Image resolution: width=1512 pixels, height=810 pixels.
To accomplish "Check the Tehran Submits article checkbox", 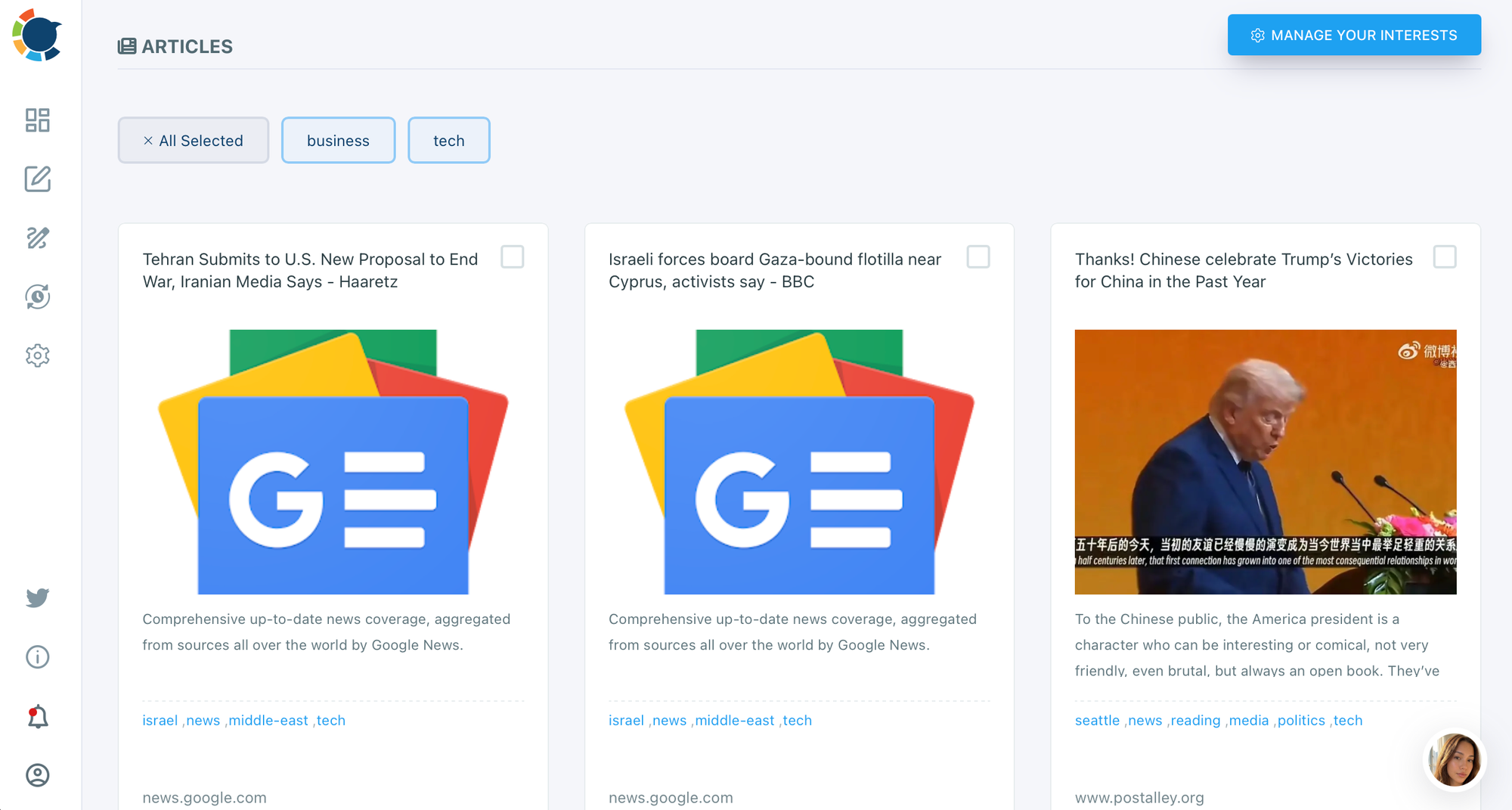I will pos(513,257).
